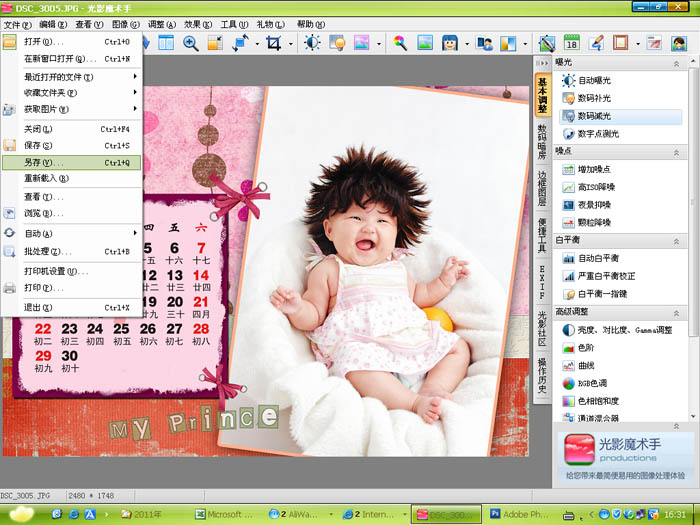Click the brush signature toolbar icon
This screenshot has height=525, width=700.
click(596, 43)
